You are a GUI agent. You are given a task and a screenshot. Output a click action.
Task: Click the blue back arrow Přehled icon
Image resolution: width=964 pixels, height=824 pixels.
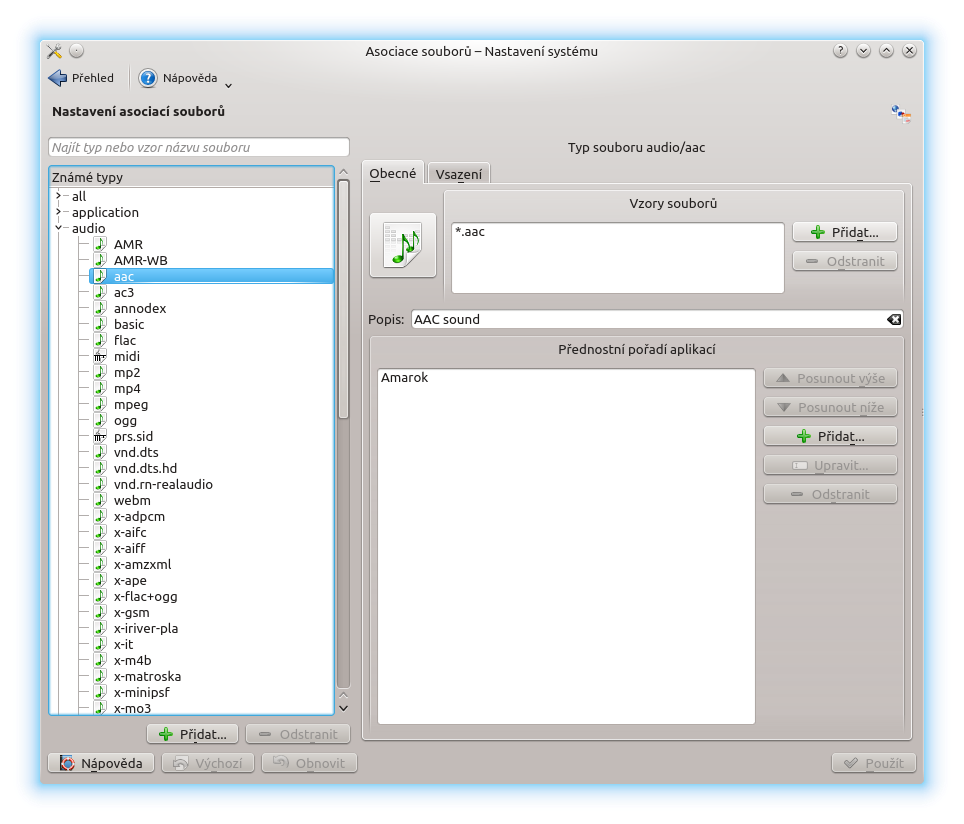58,78
